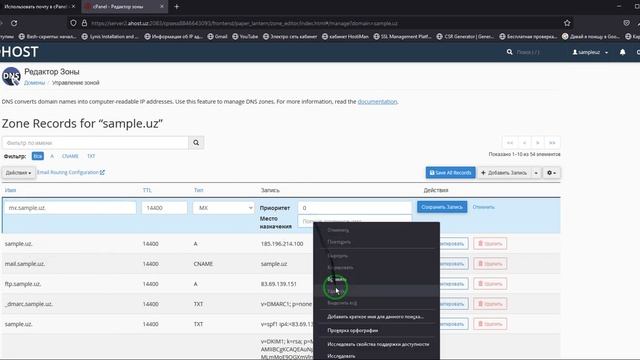Screen dimensions: 640x360
Task: Click the TTL field showing 14400
Action: (x=164, y=208)
